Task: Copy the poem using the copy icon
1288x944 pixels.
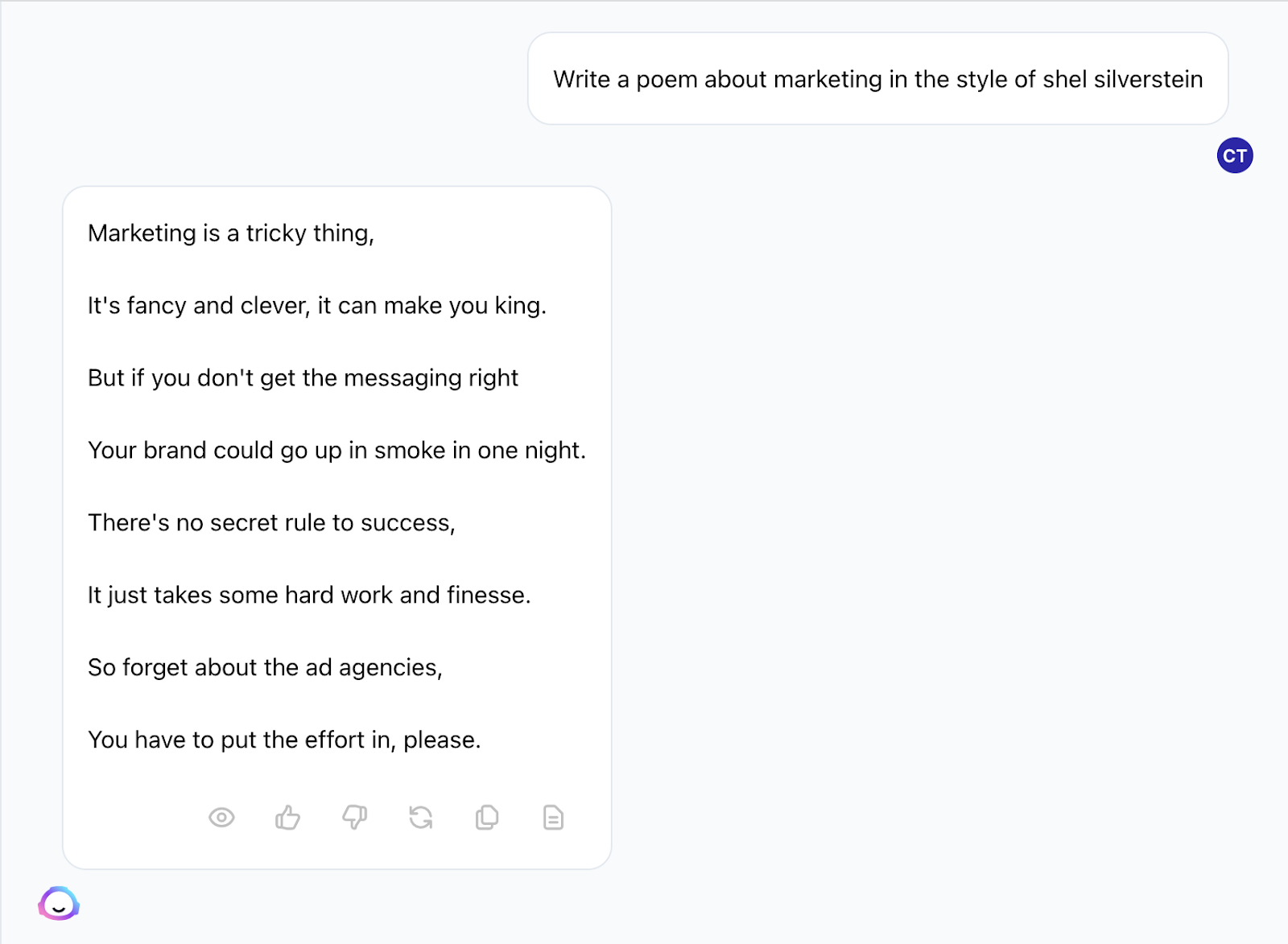Action: coord(487,818)
